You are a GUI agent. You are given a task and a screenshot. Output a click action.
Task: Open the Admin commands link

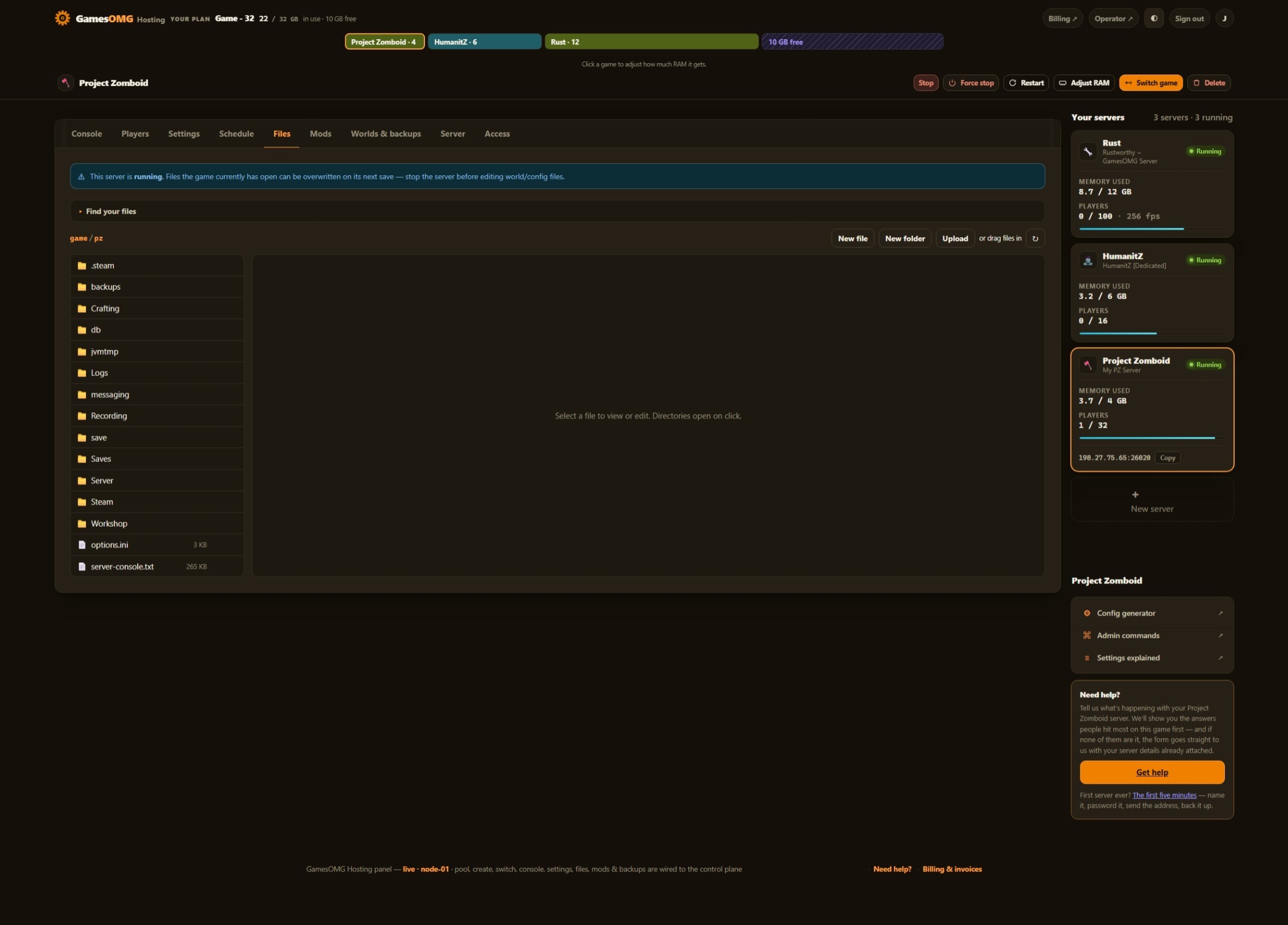tap(1152, 635)
